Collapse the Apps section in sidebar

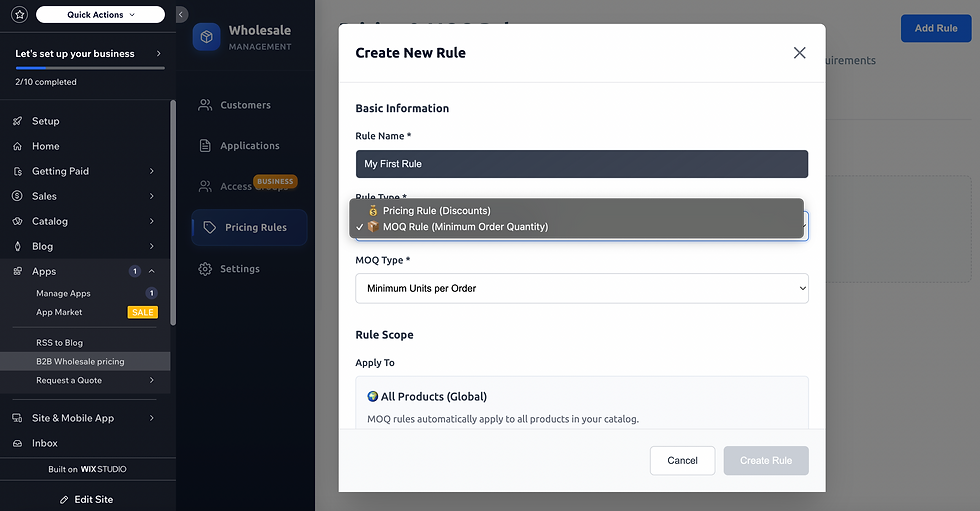tap(151, 271)
